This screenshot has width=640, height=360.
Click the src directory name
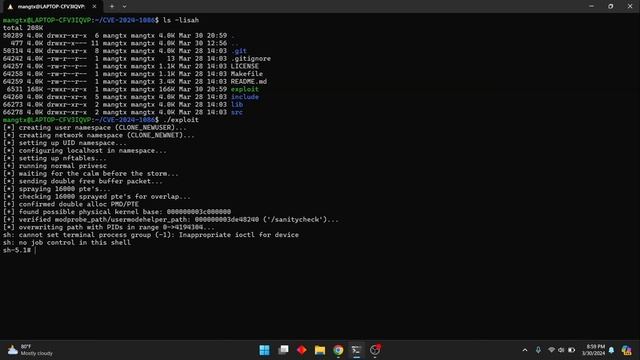coord(237,112)
